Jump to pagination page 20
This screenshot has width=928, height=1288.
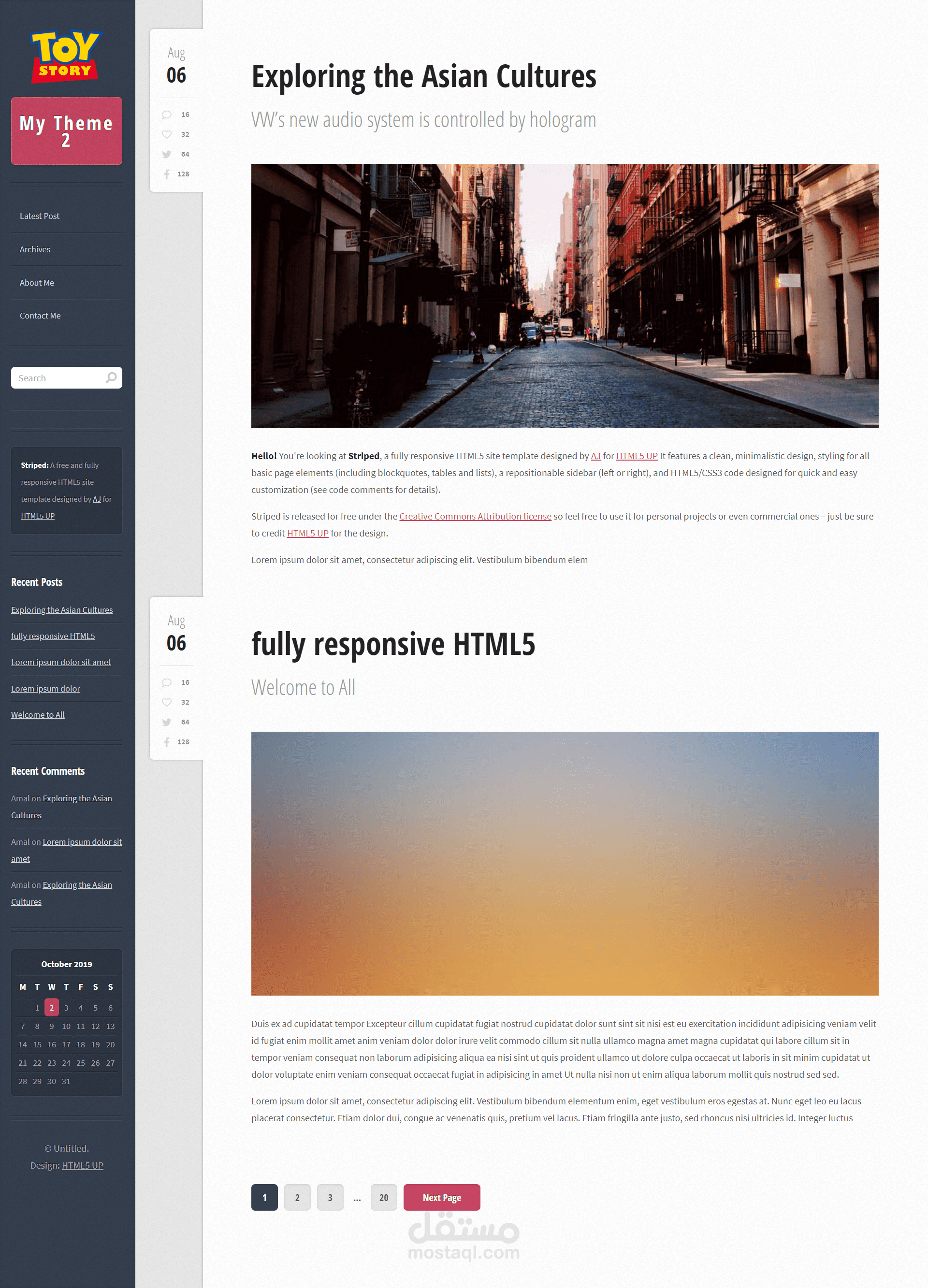pos(383,1197)
